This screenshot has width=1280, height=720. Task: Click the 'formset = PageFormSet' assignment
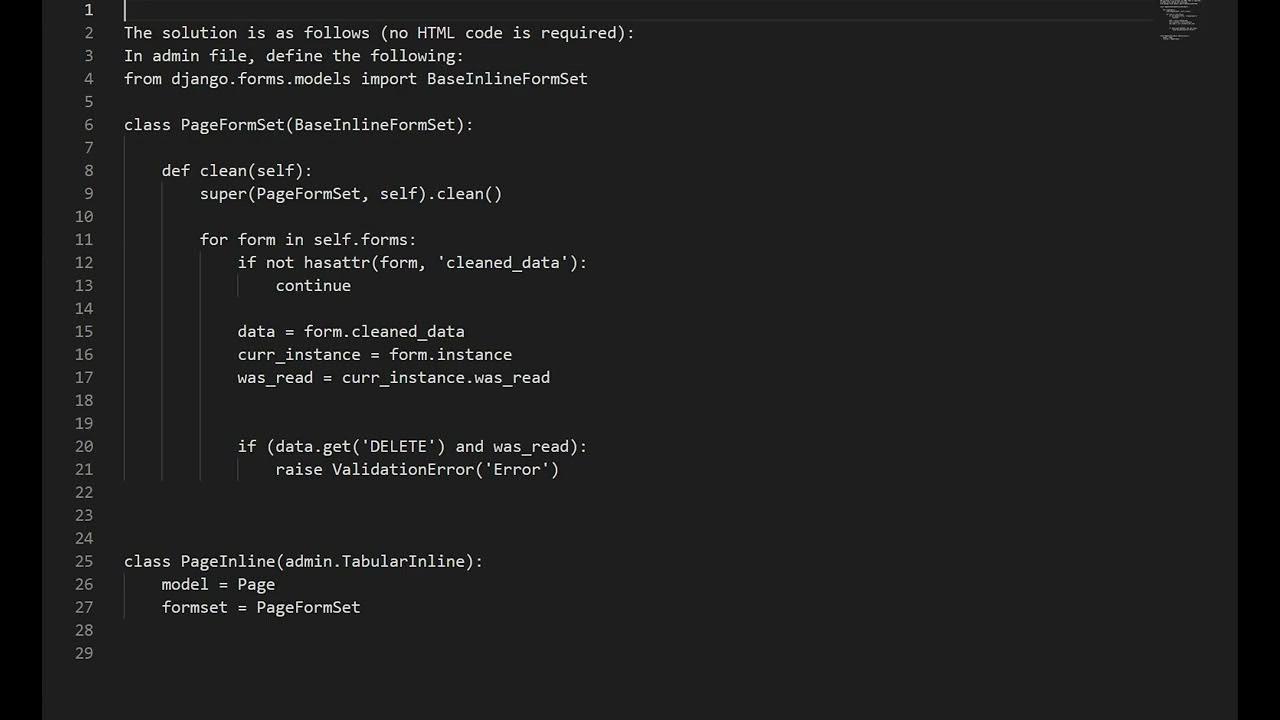(261, 608)
